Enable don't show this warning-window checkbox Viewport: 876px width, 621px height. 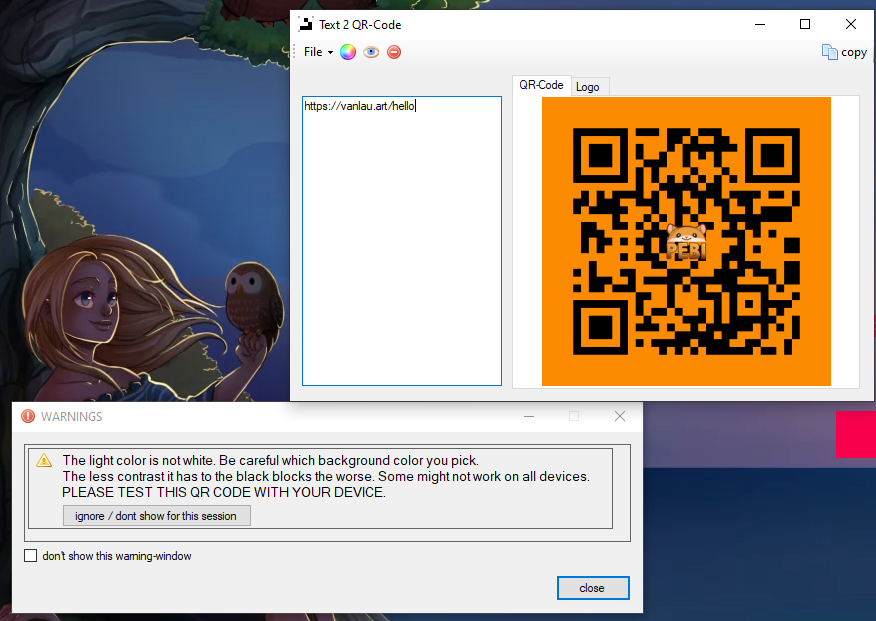tap(30, 556)
